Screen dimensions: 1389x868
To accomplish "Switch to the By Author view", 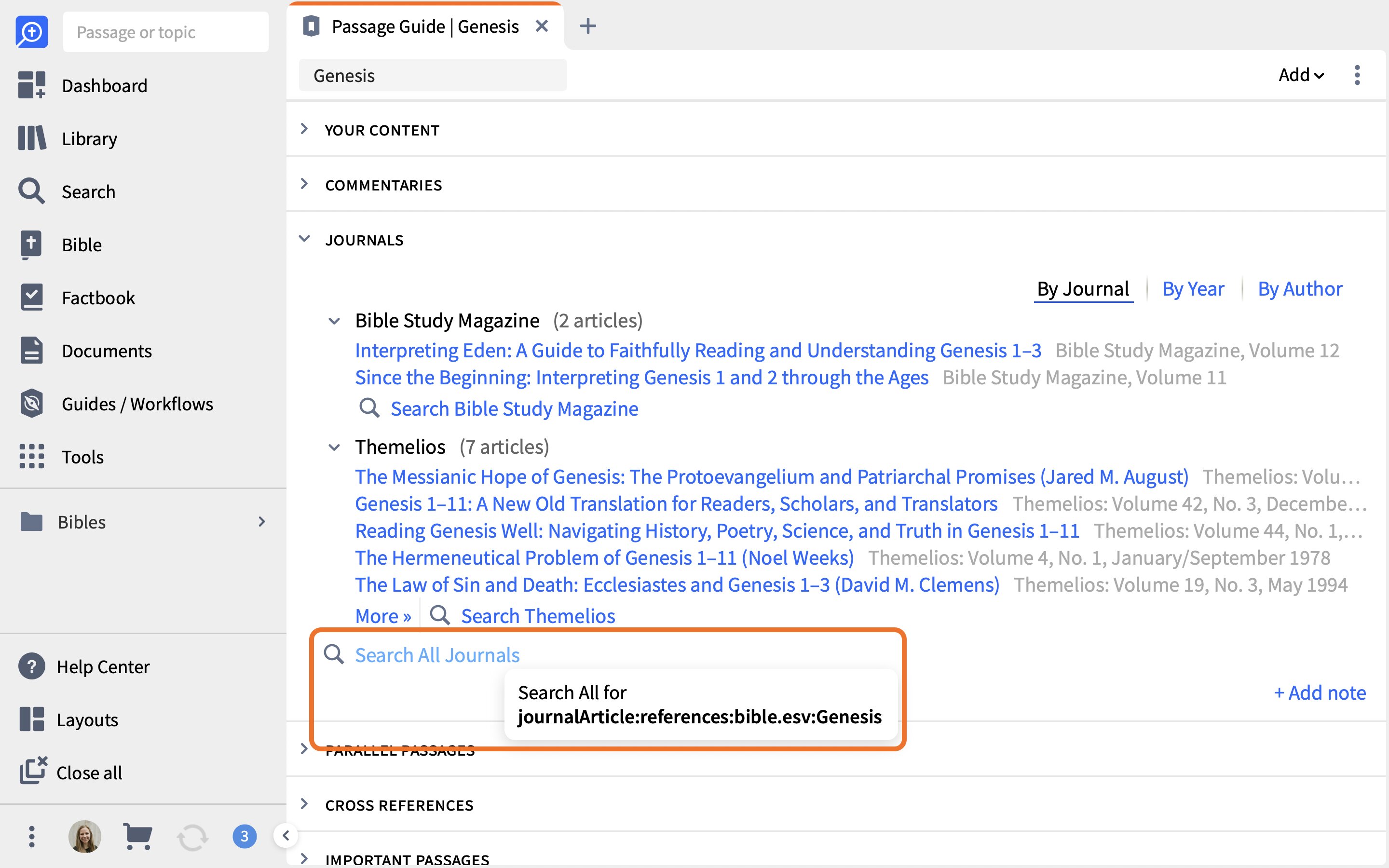I will click(x=1300, y=289).
